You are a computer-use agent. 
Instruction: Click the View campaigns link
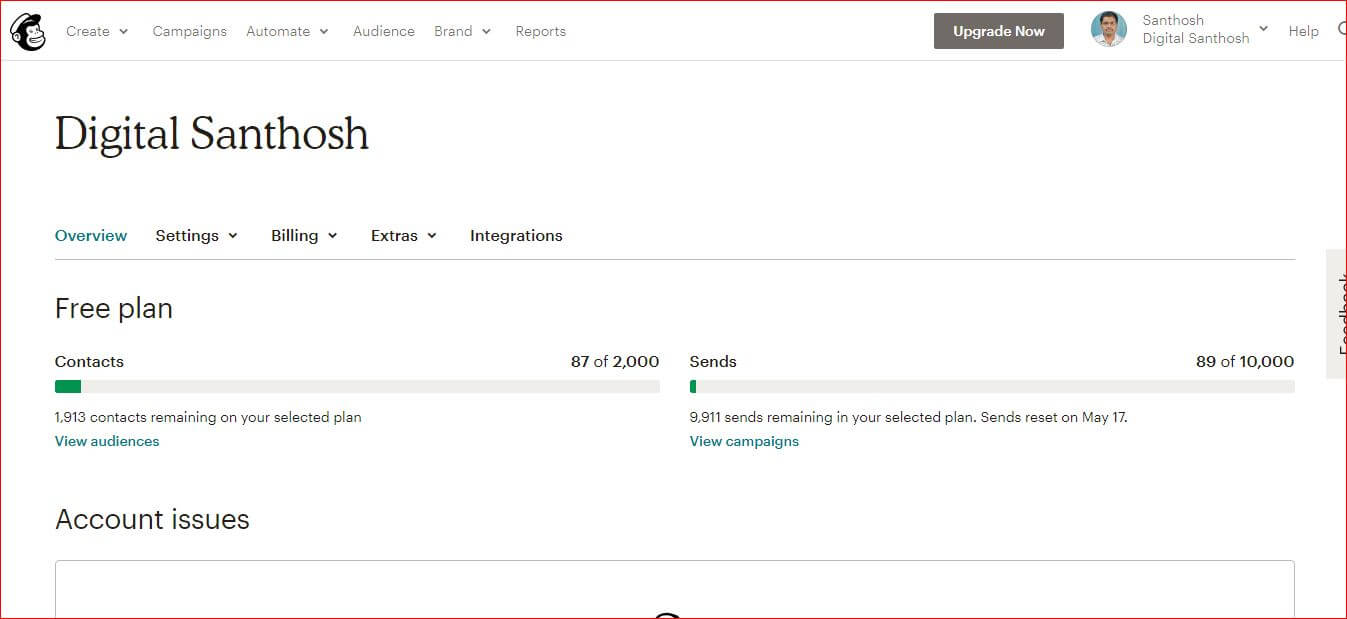[744, 441]
